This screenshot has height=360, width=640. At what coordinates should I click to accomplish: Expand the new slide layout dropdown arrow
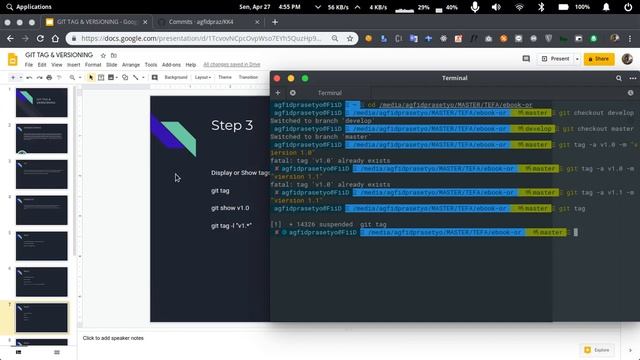(x=20, y=77)
